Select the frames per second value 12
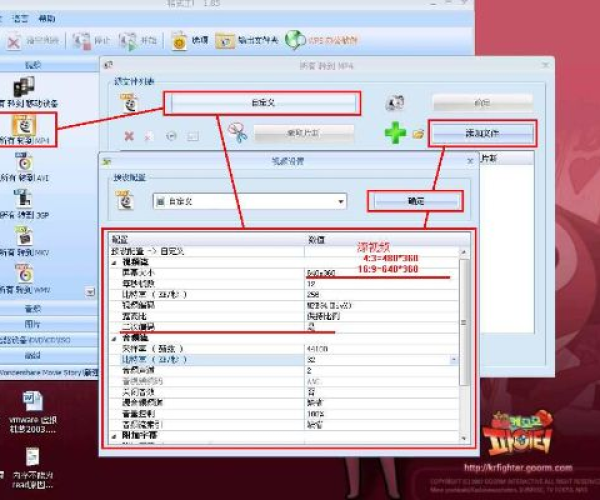600x500 pixels. coord(311,283)
